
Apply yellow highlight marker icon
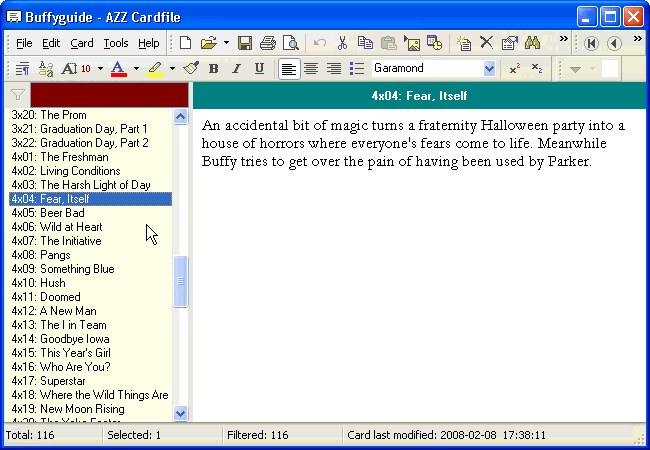(x=155, y=68)
